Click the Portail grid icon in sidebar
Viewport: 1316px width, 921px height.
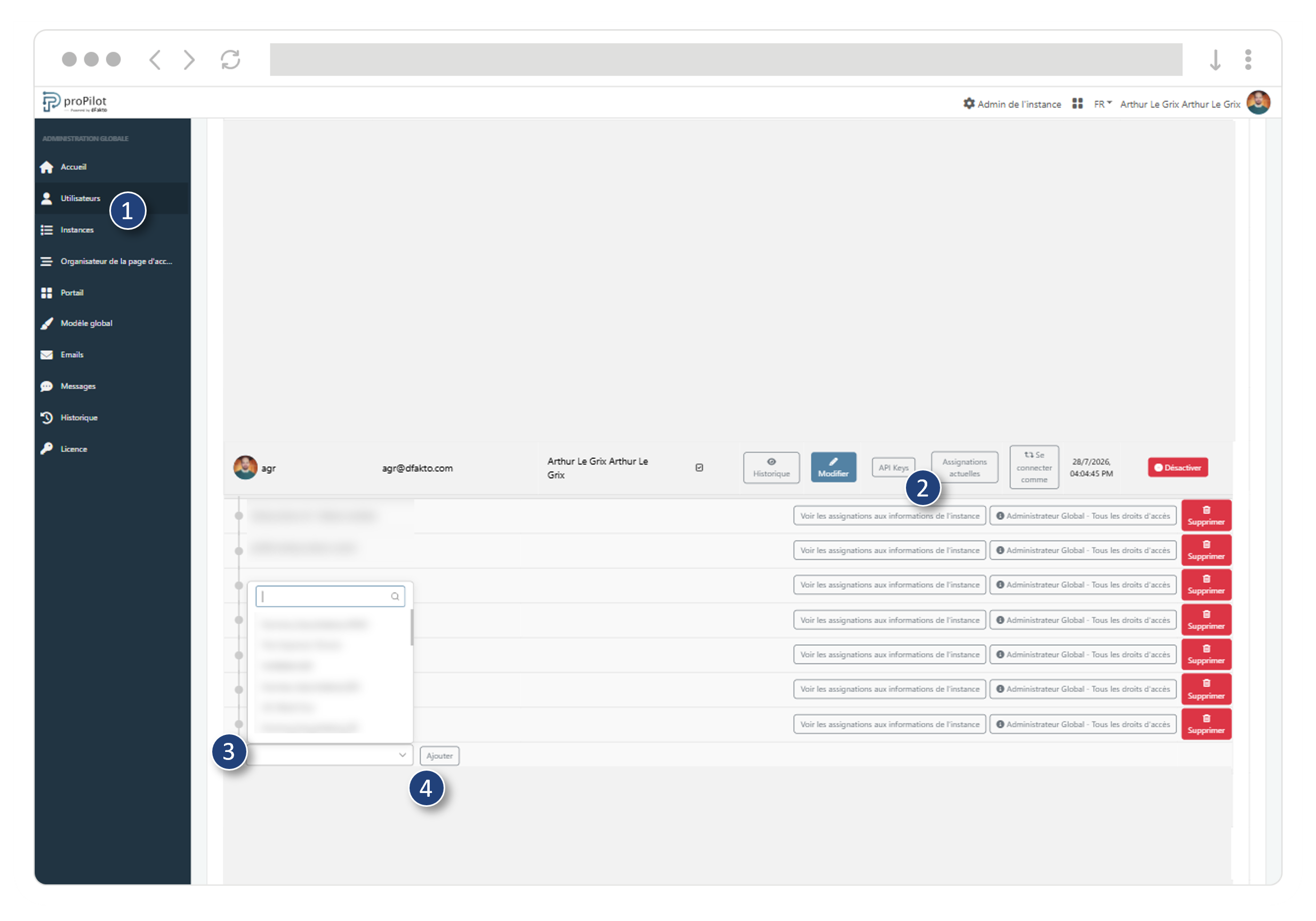pos(46,293)
